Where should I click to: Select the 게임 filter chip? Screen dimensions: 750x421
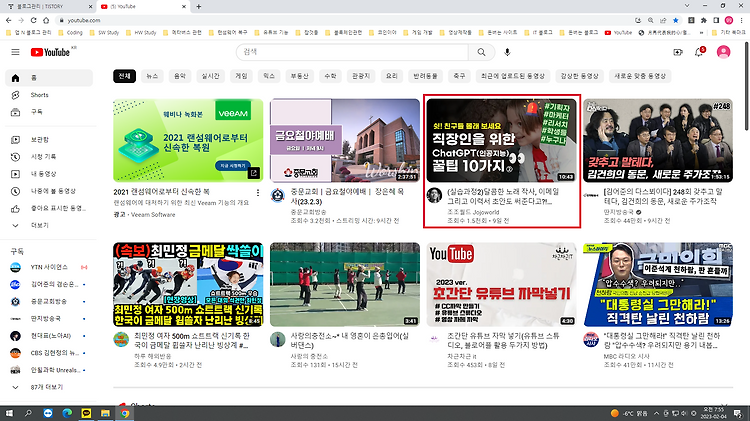[x=242, y=76]
